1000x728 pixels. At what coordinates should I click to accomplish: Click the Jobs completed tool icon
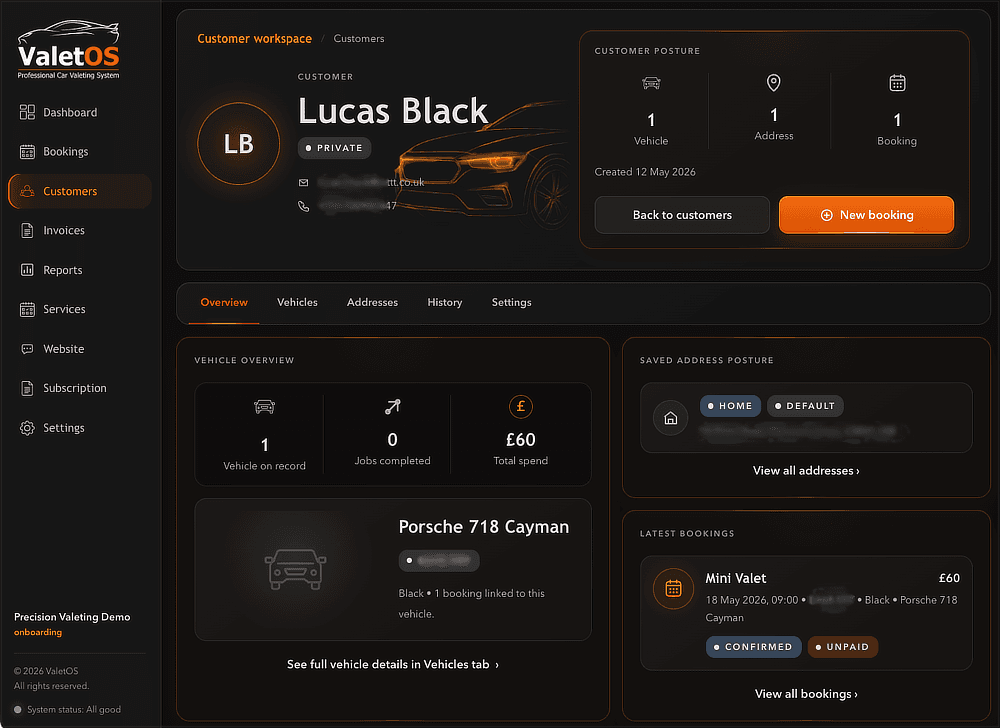coord(392,407)
